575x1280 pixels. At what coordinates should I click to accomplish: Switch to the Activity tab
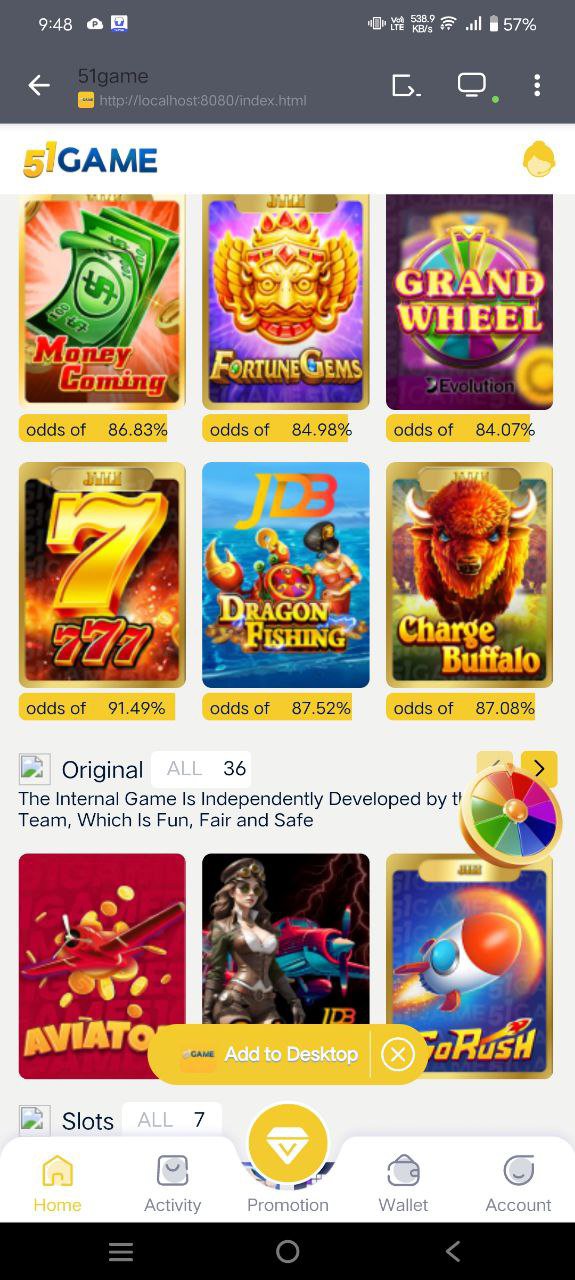click(x=172, y=1183)
